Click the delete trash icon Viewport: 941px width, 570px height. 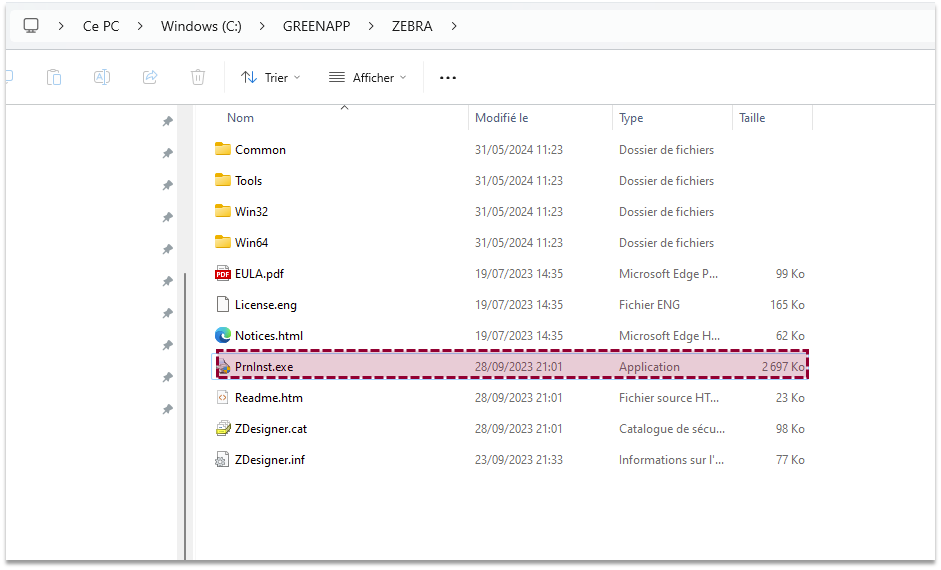pyautogui.click(x=198, y=77)
